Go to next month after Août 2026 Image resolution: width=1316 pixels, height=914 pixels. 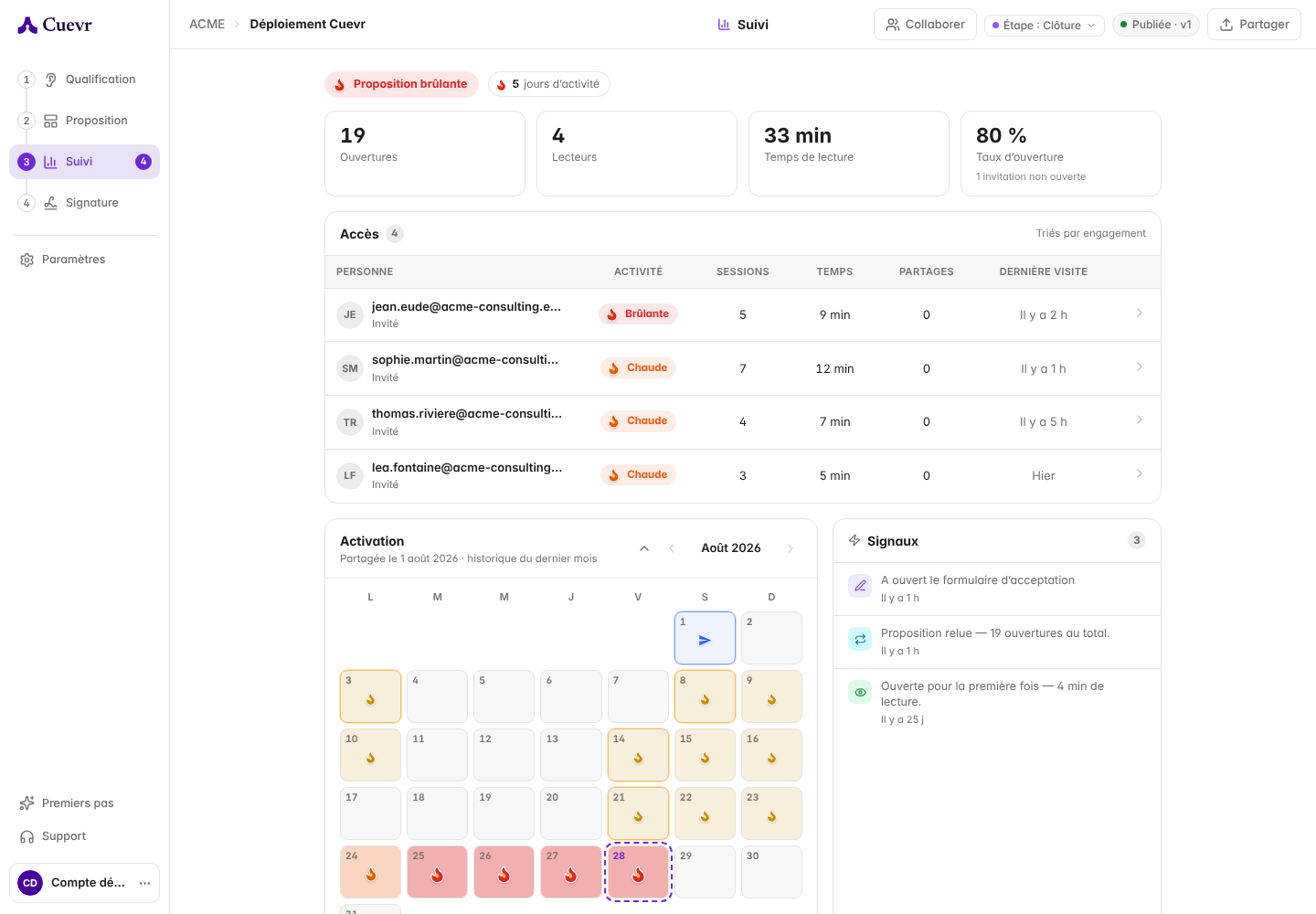tap(791, 548)
